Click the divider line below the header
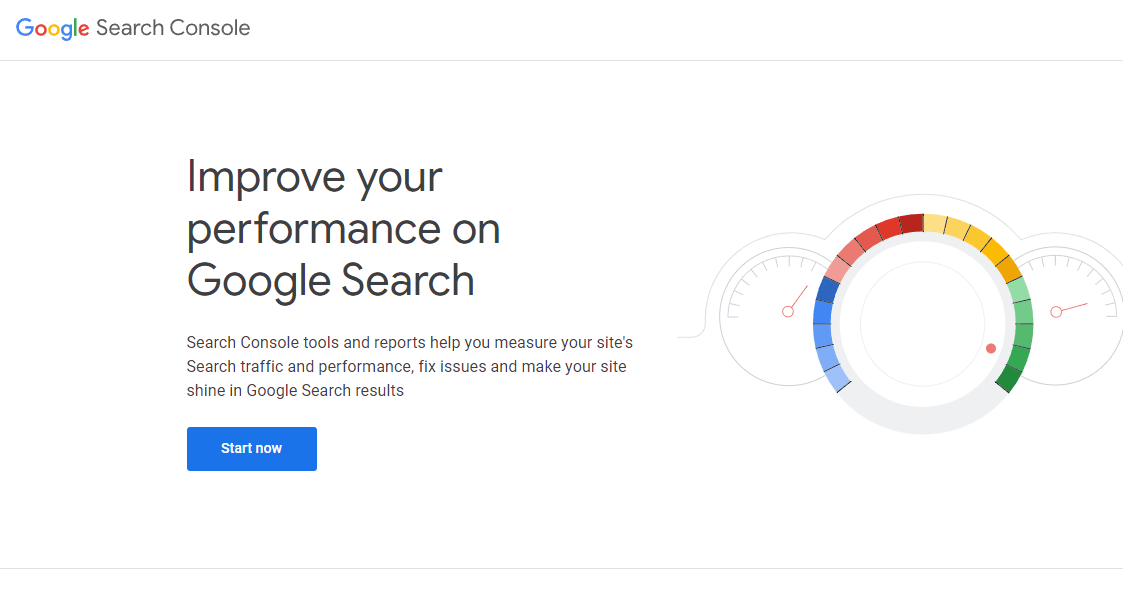The height and width of the screenshot is (601, 1123). pyautogui.click(x=560, y=60)
